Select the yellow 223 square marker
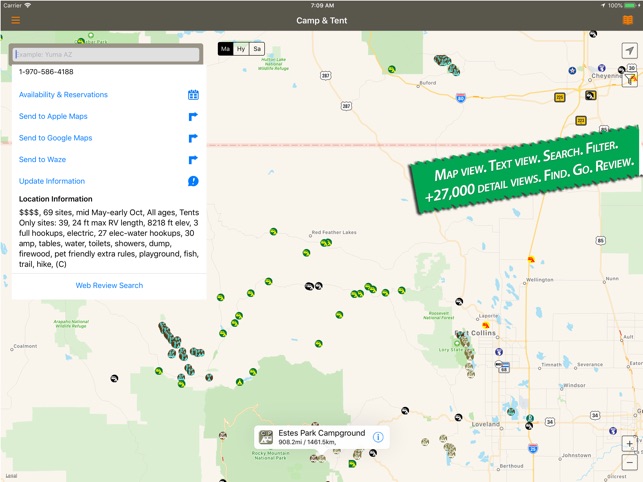Viewport: 643px width, 482px height. pos(581,120)
